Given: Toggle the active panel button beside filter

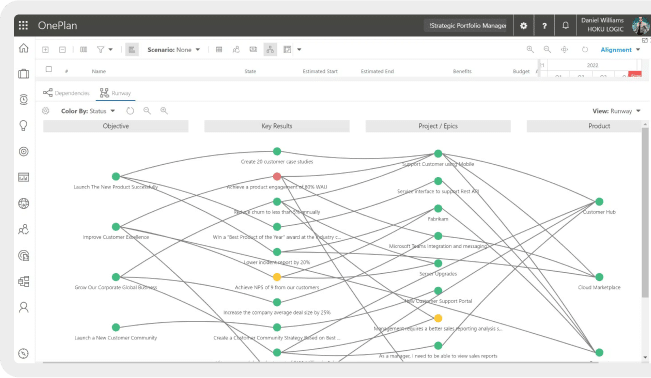Looking at the screenshot, I should click(132, 50).
